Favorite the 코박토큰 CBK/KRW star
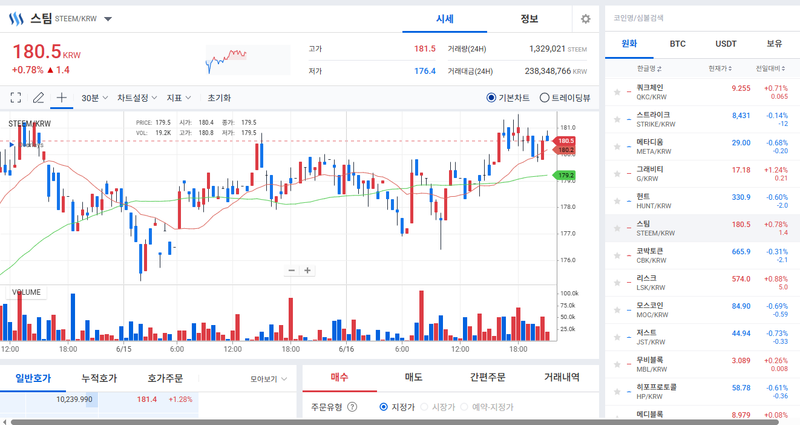The width and height of the screenshot is (800, 425). point(617,256)
